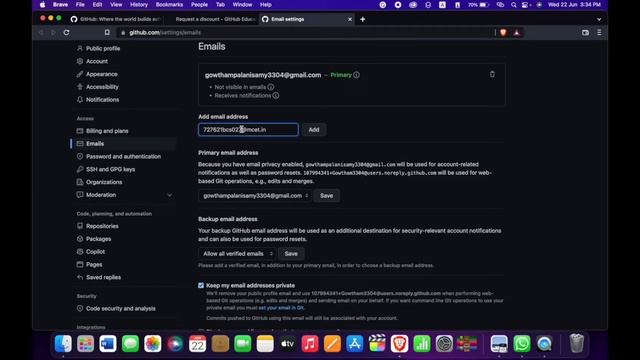Open Saved replies settings
This screenshot has height=360, width=640.
click(103, 277)
